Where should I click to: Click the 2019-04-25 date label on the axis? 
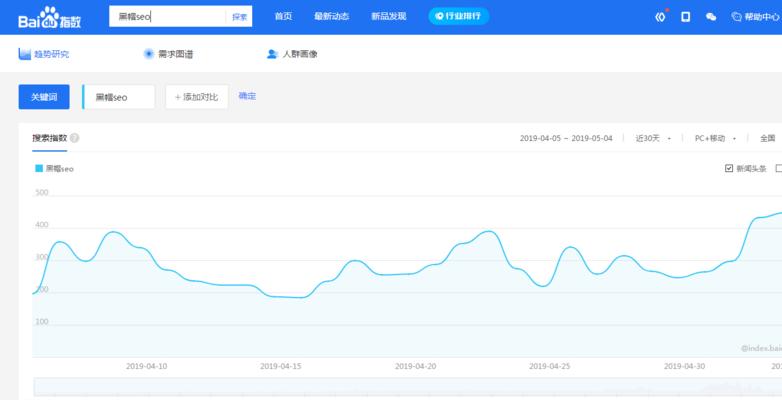[x=550, y=366]
